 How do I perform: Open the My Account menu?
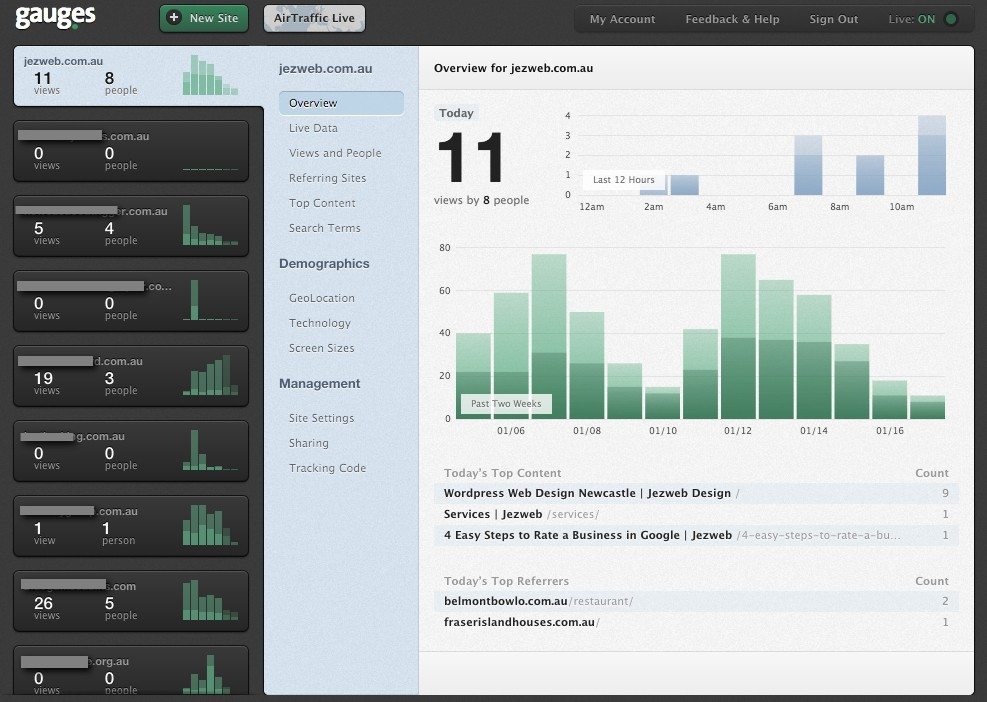622,19
